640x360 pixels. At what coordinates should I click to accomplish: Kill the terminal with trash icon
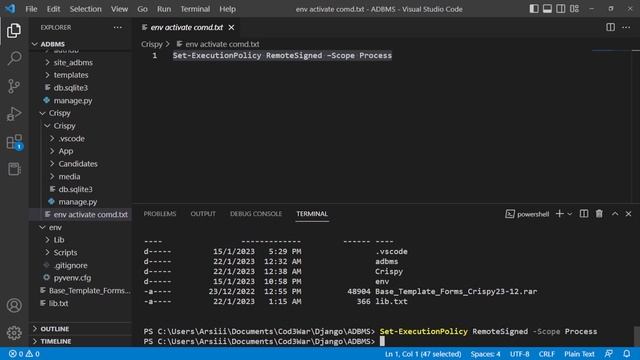point(599,214)
